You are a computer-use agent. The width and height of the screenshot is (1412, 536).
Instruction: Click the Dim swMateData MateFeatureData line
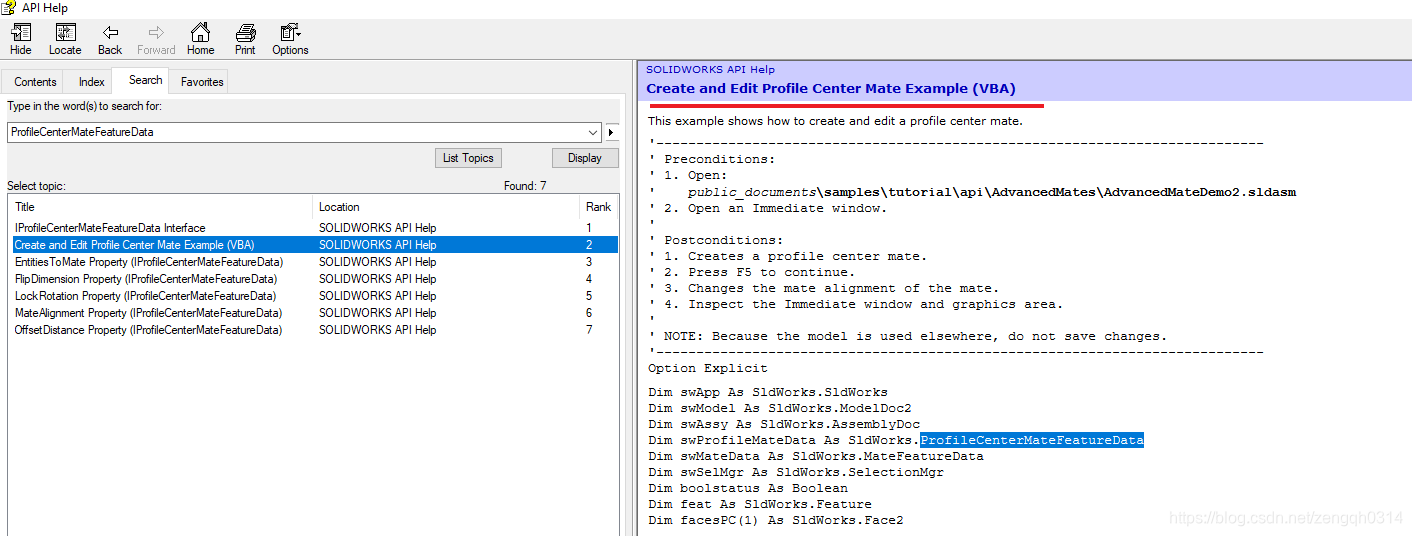coord(816,456)
